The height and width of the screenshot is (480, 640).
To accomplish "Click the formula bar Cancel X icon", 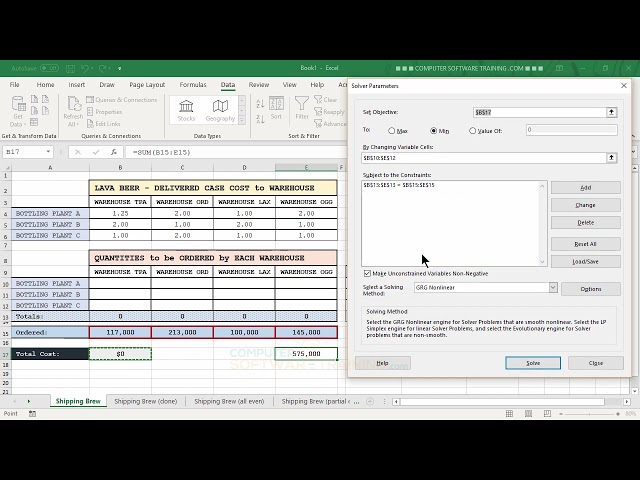I will [78, 152].
